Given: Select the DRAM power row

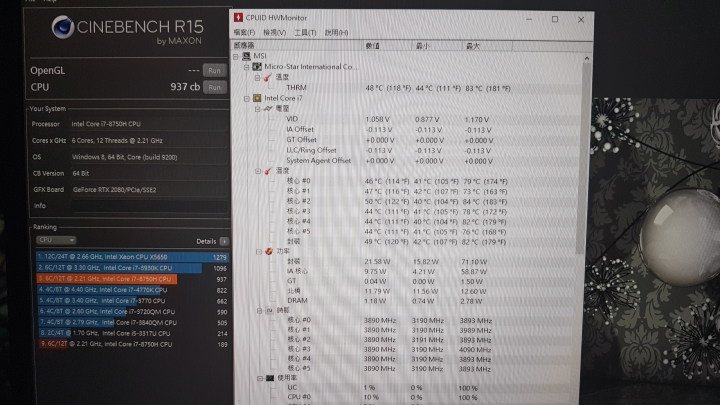Looking at the screenshot, I should tap(384, 301).
